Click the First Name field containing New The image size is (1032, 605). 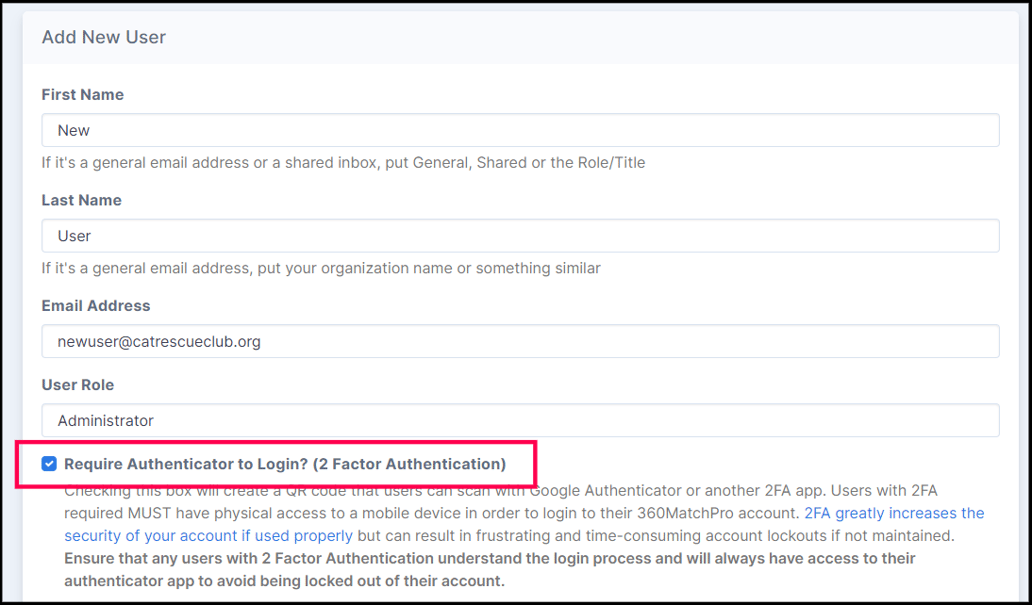pos(520,129)
